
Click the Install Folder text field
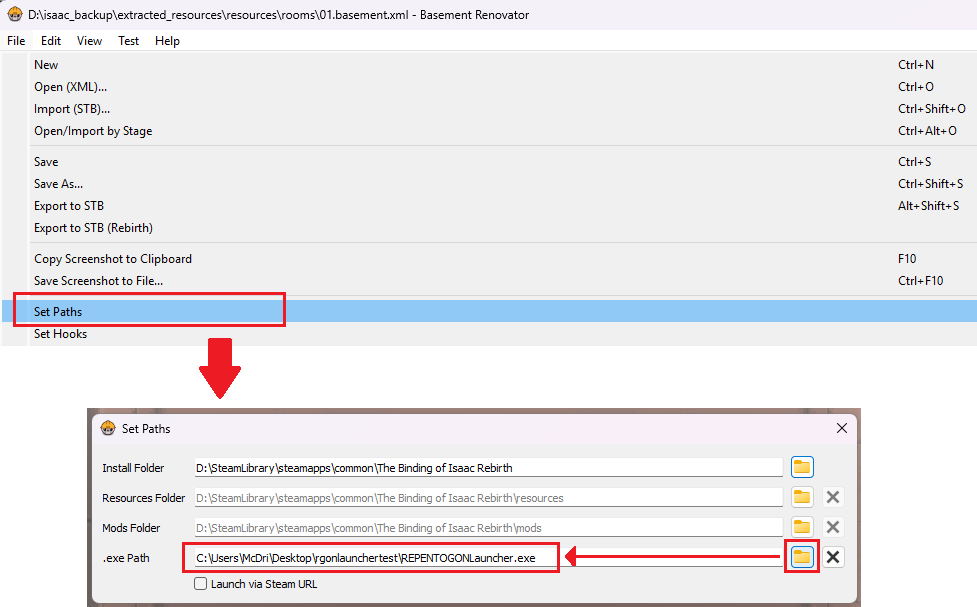487,468
